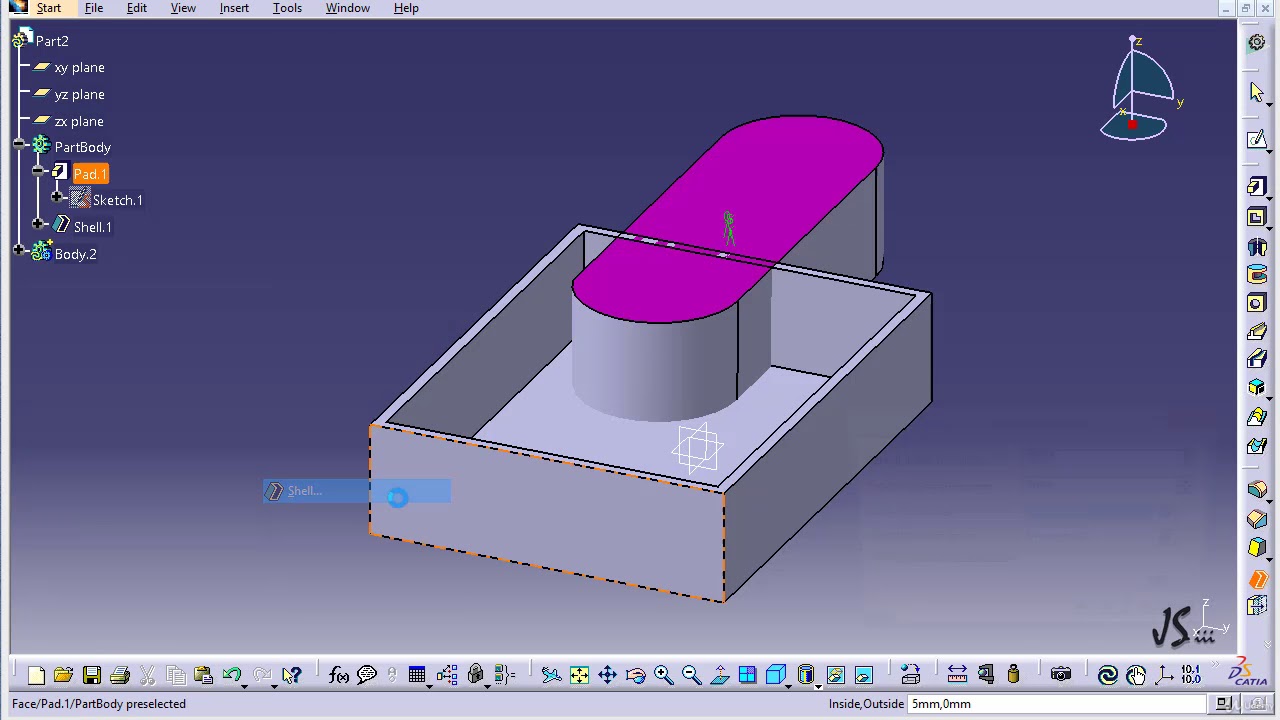
Task: Select Part2 root node in tree
Action: point(52,41)
